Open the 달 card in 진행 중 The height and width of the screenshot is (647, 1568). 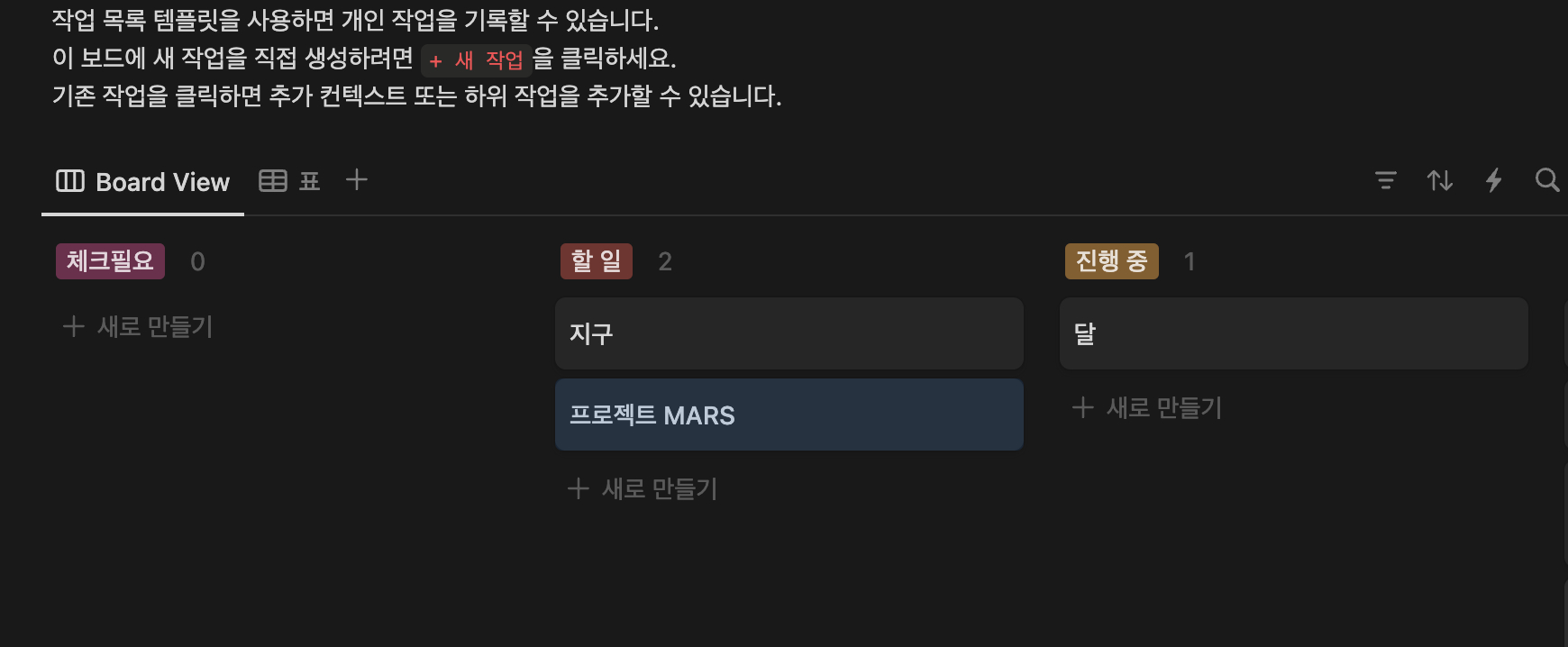tap(1293, 333)
